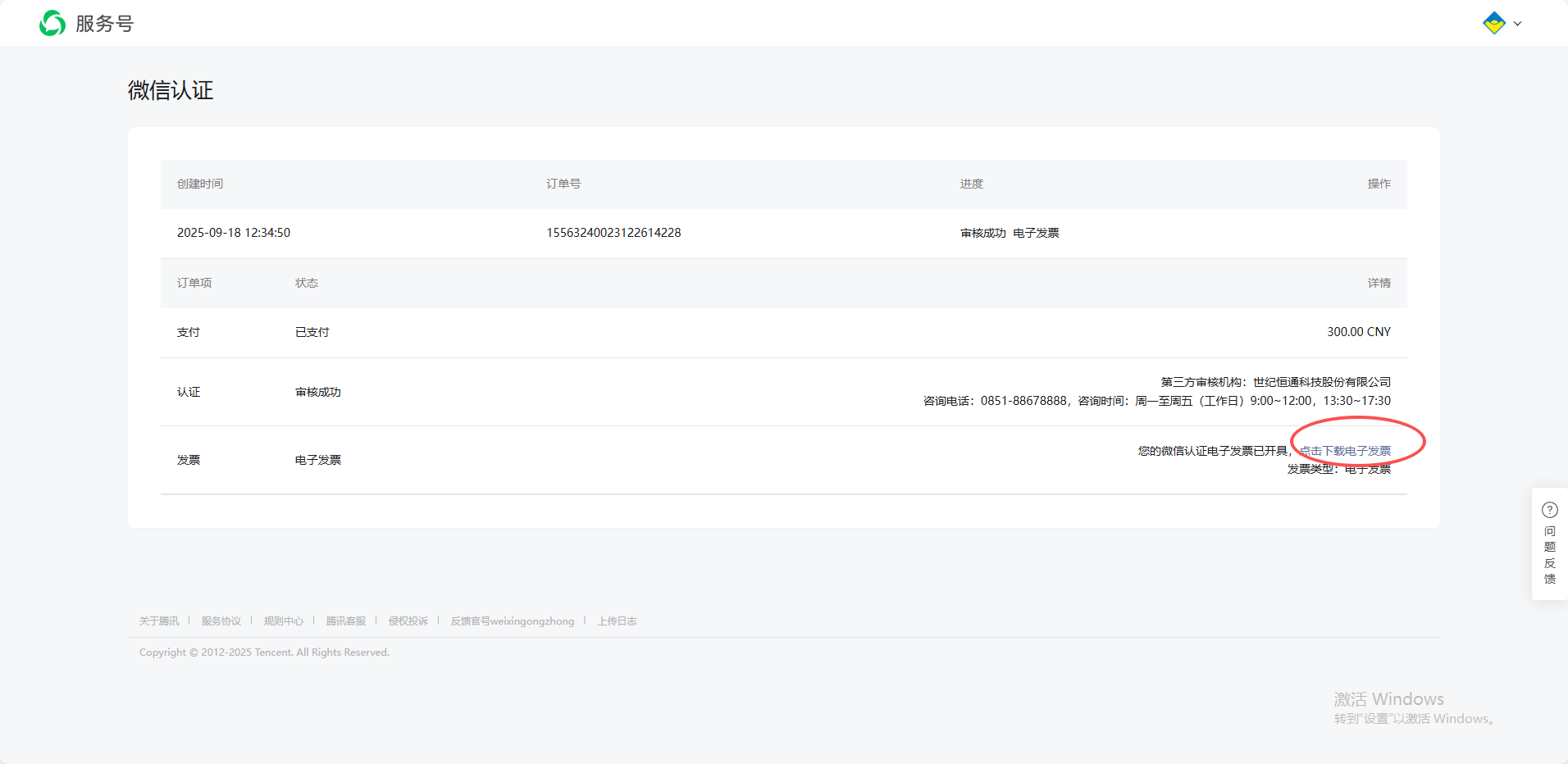The image size is (1568, 764).
Task: Open the account avatar menu
Action: point(1494,23)
